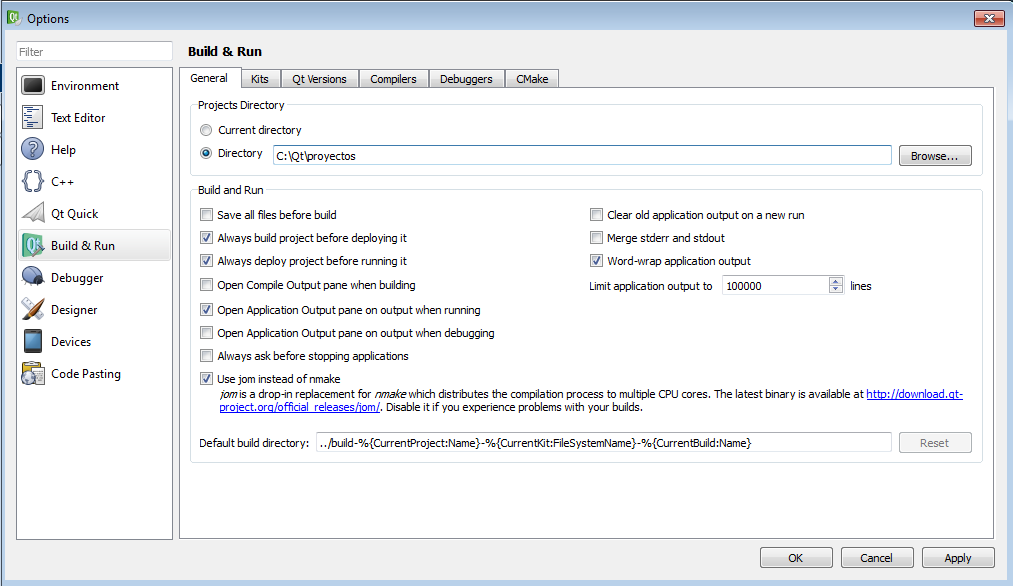This screenshot has width=1013, height=586.
Task: Select the Current directory radio button
Action: coord(206,130)
